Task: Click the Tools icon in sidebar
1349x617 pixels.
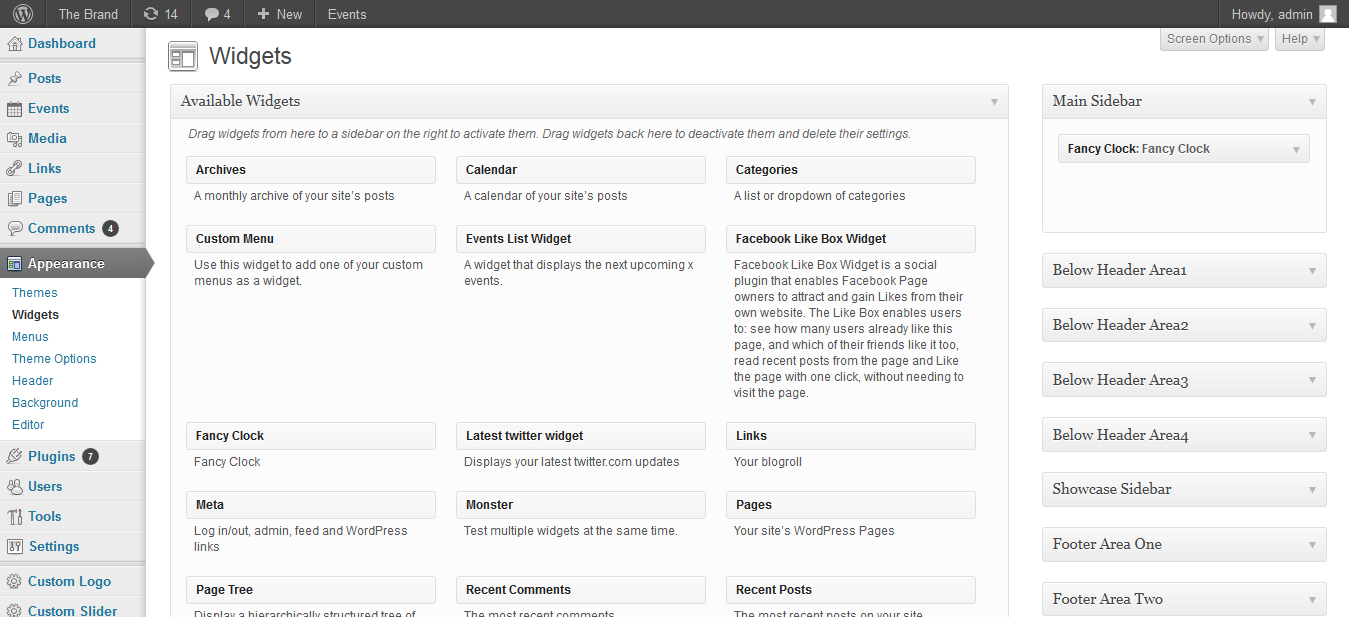Action: [14, 517]
